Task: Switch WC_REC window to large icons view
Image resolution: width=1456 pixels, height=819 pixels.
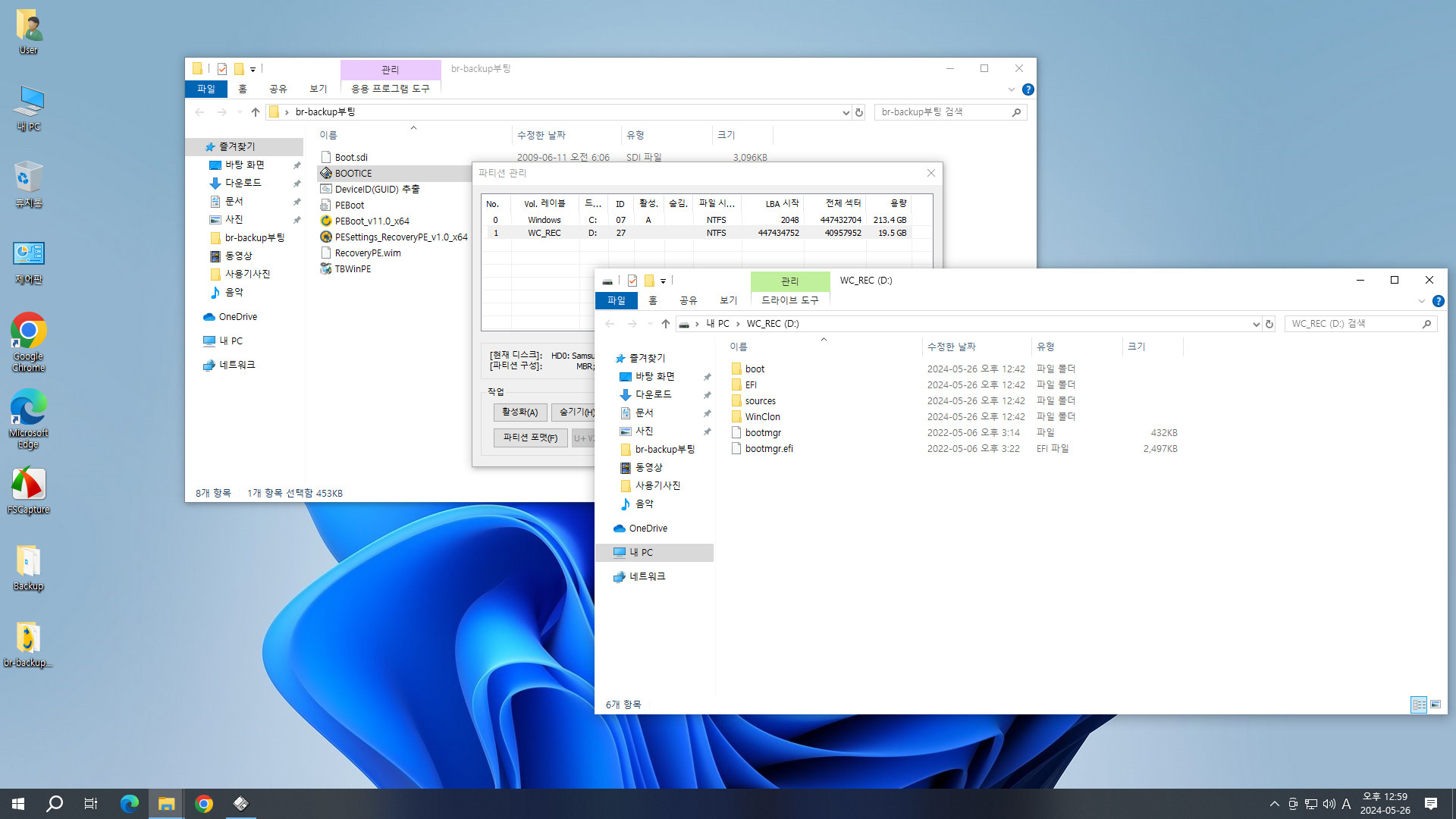Action: point(1436,704)
